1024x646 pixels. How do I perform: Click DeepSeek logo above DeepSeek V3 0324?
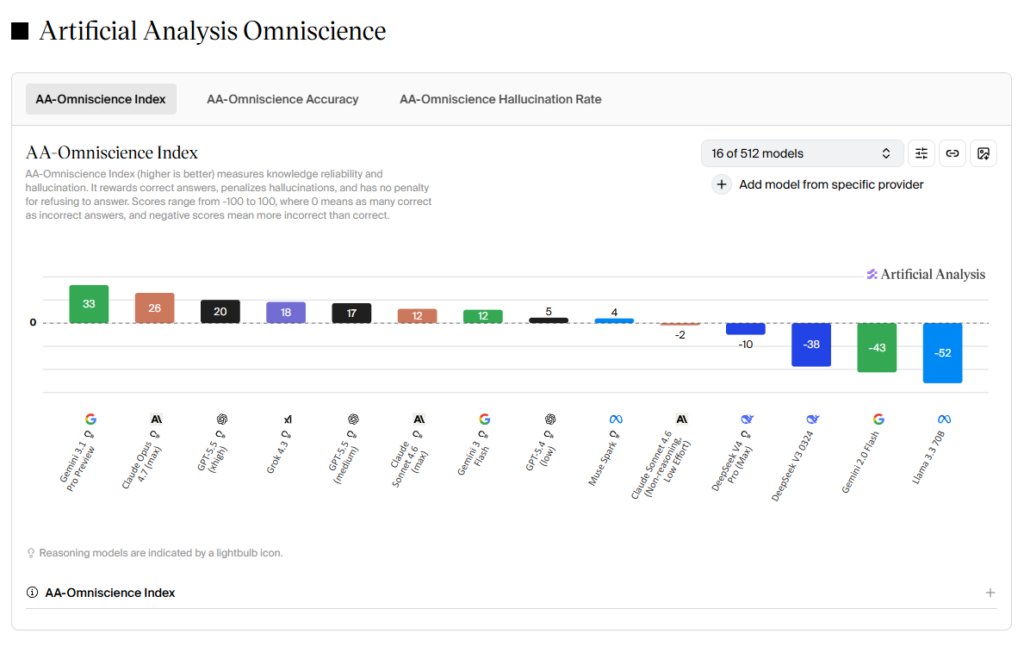813,419
